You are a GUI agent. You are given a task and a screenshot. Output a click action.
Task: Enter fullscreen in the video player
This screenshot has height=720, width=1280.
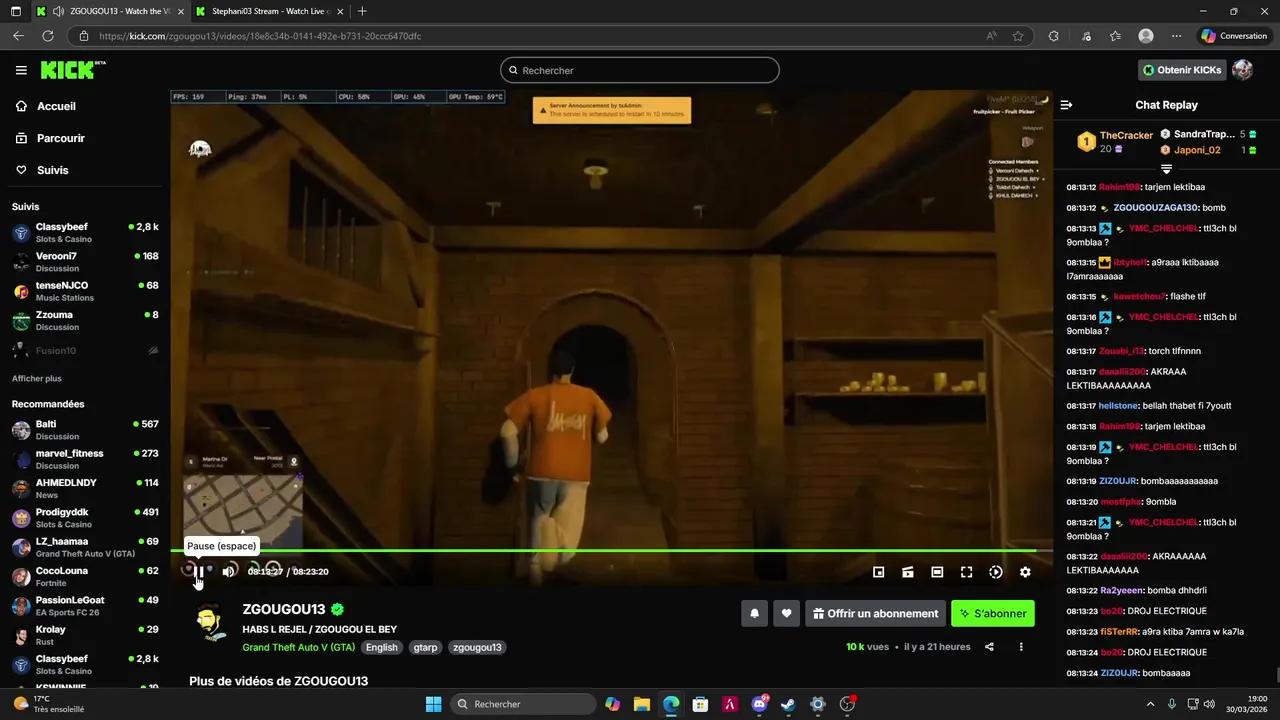click(966, 572)
